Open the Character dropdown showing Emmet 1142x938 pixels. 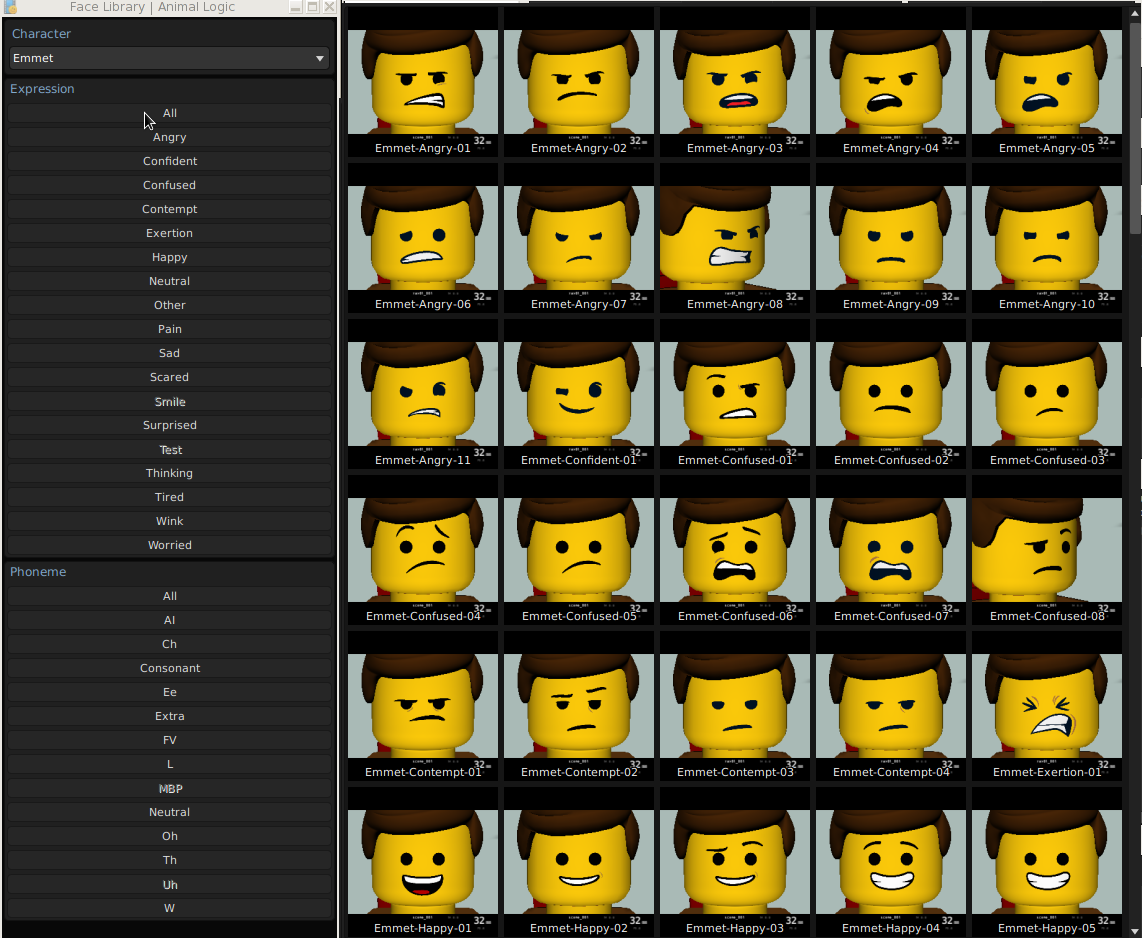169,58
